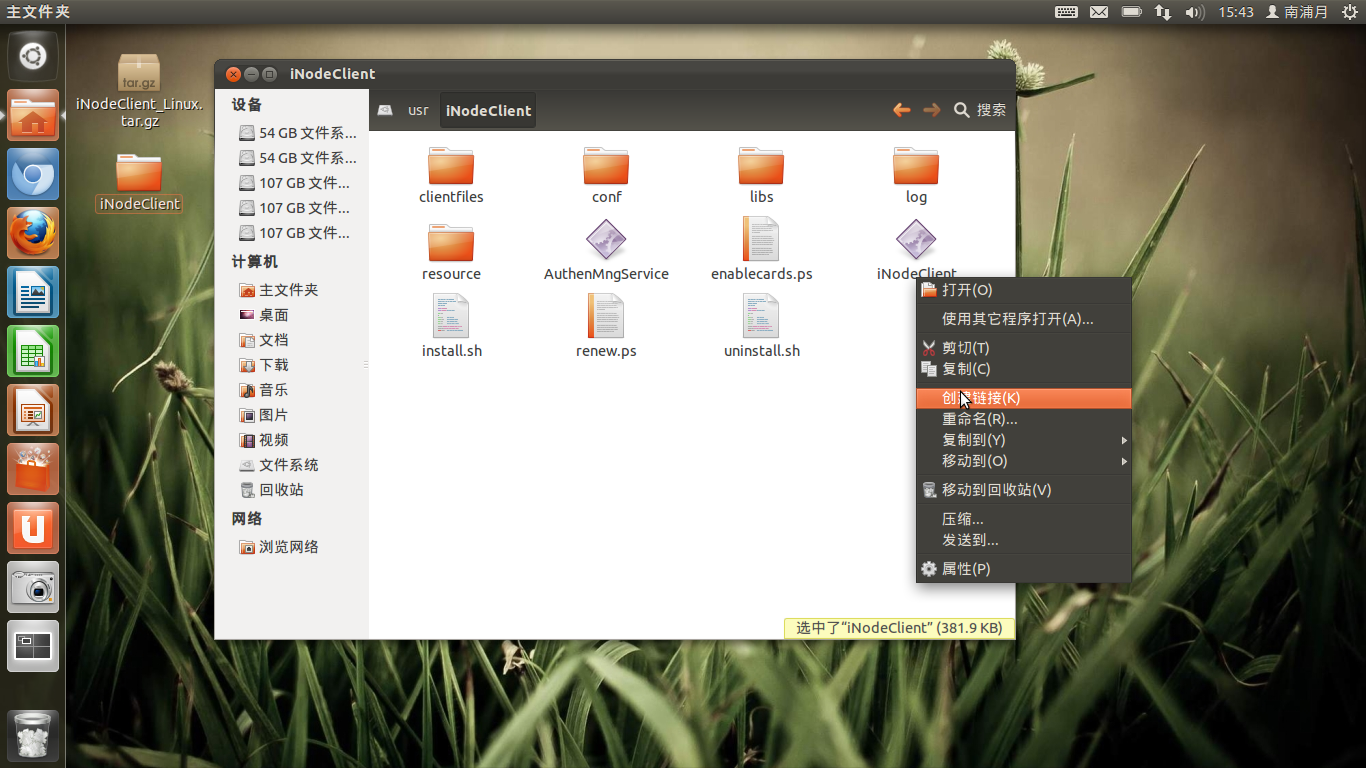Click the usr path bar button
The width and height of the screenshot is (1366, 768).
(x=418, y=110)
